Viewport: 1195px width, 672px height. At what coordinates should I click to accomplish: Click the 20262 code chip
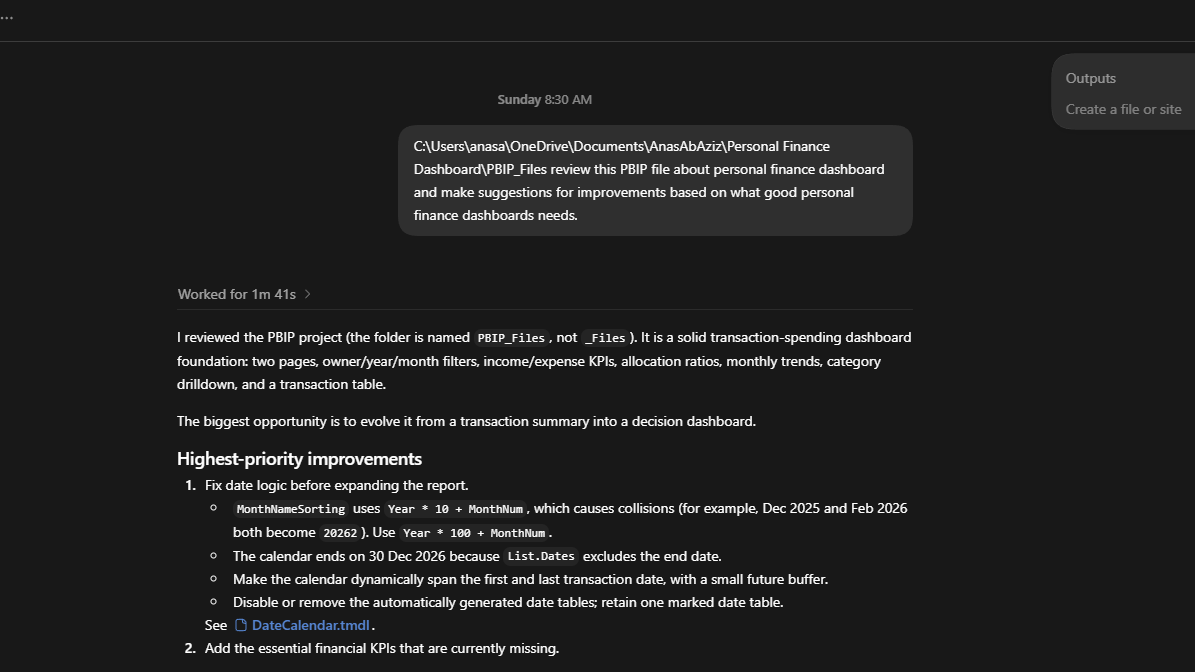point(340,533)
